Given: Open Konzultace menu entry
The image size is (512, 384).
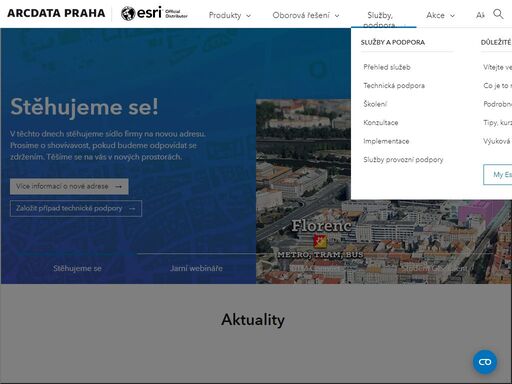Looking at the screenshot, I should tap(381, 123).
